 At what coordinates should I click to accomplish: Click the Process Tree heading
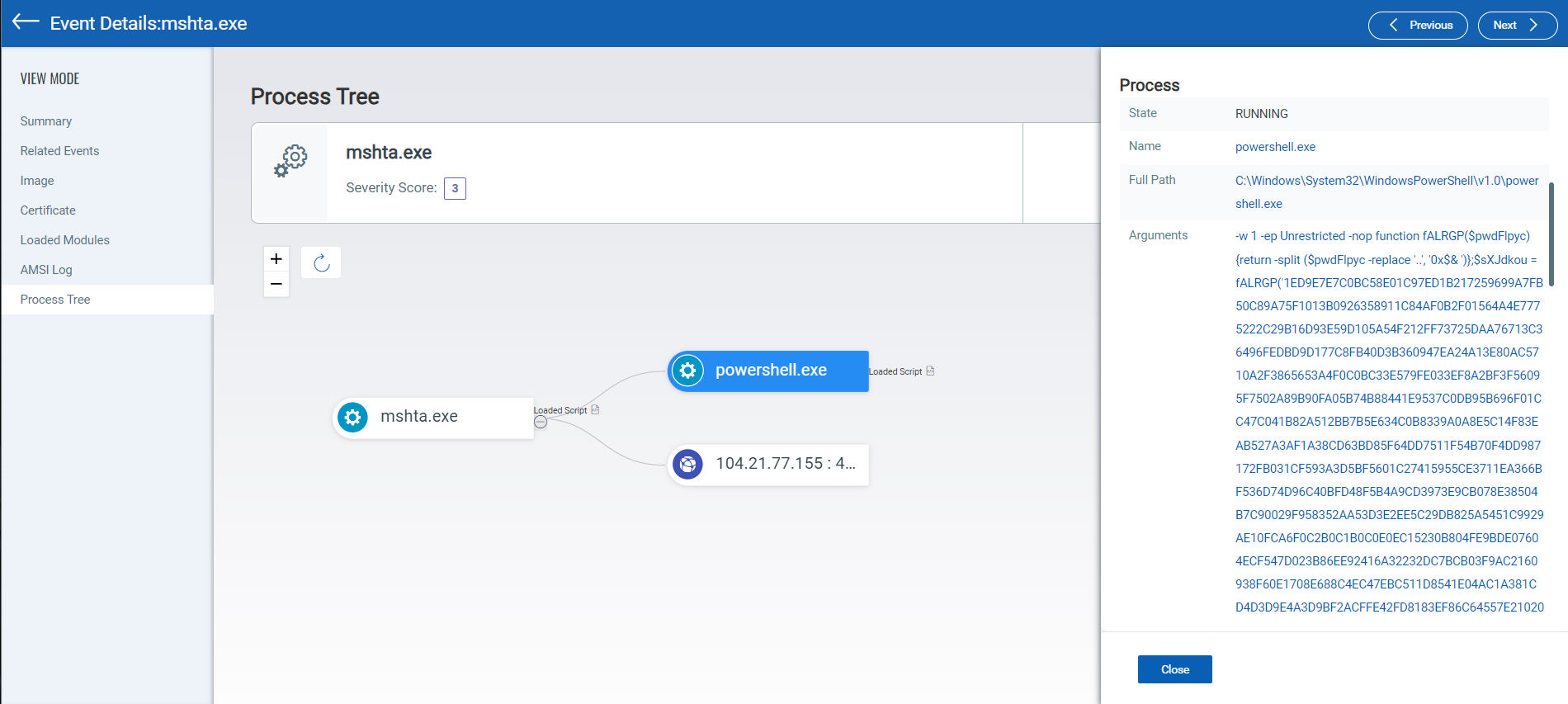314,97
